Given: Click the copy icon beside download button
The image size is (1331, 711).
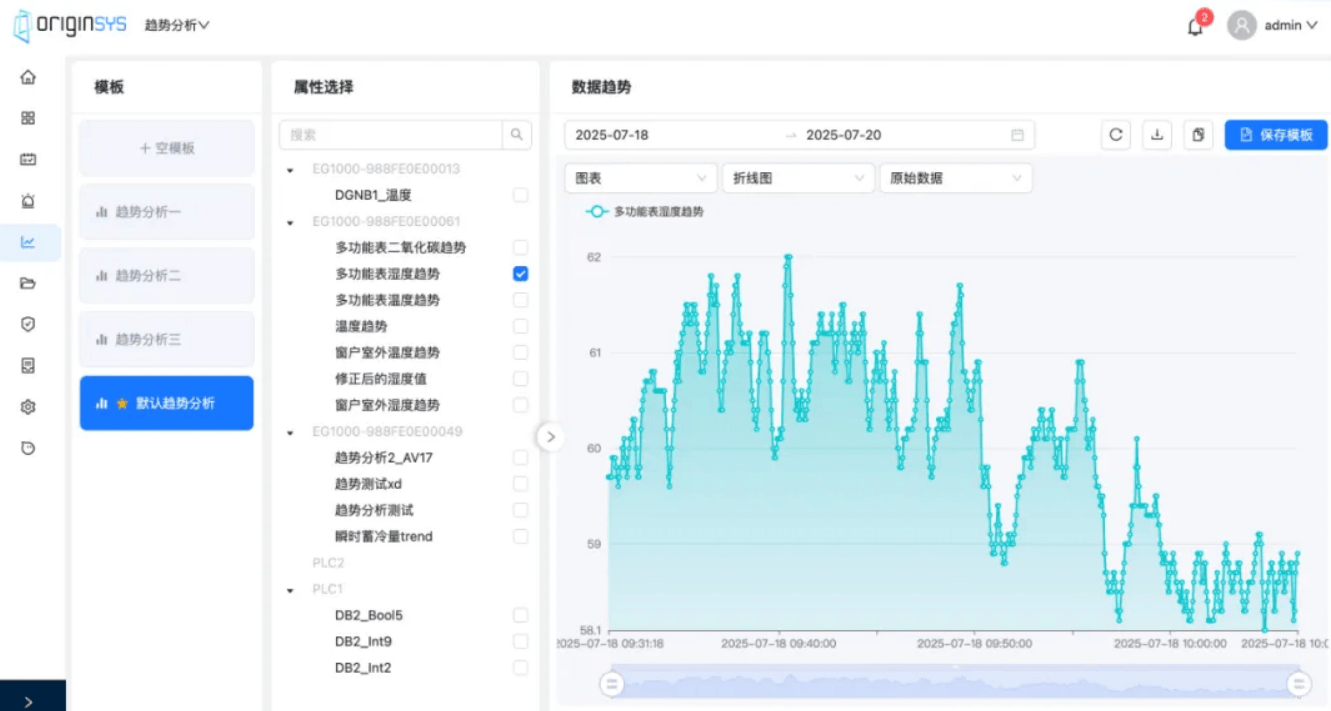Looking at the screenshot, I should point(1198,135).
